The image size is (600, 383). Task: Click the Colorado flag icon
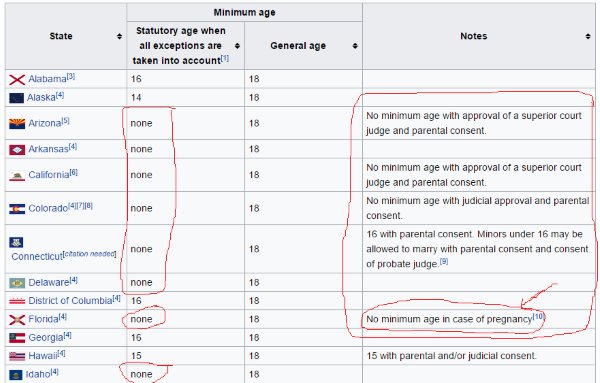click(x=17, y=209)
